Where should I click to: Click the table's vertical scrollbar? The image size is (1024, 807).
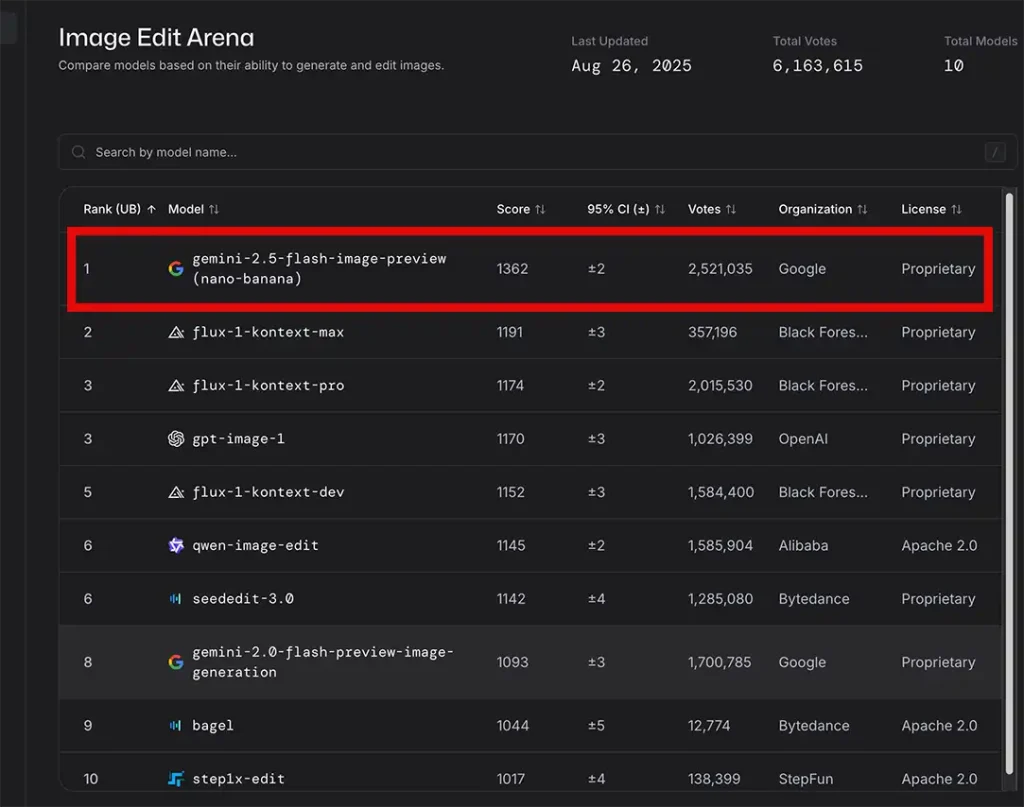click(1009, 483)
